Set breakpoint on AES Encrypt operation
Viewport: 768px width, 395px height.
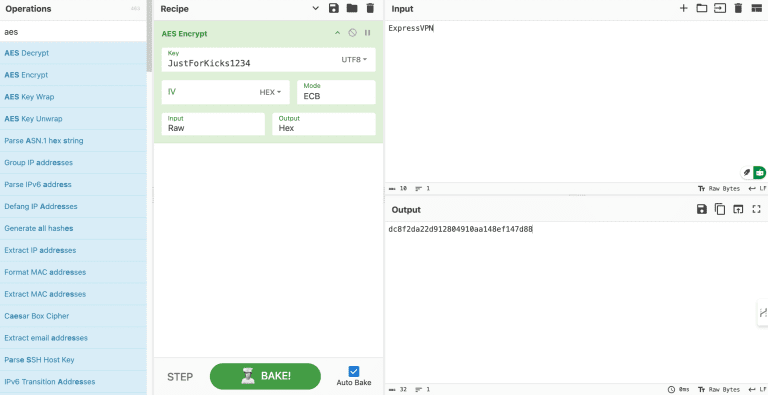(x=367, y=33)
